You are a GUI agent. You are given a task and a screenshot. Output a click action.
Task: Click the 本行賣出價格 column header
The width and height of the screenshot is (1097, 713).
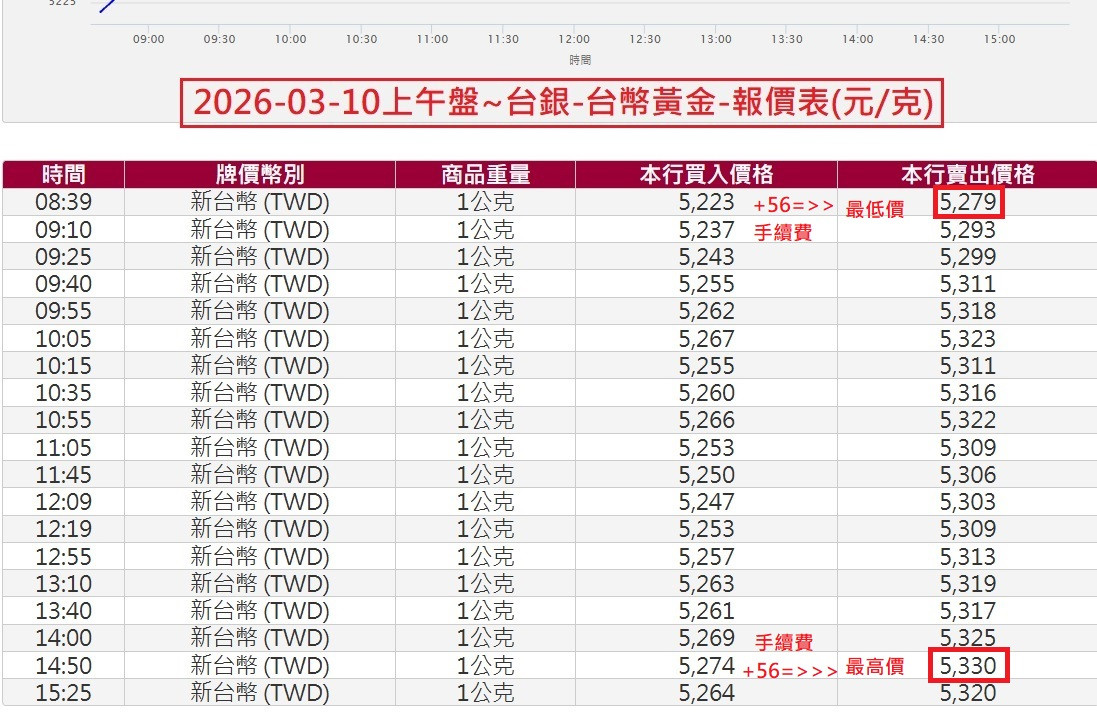point(968,174)
